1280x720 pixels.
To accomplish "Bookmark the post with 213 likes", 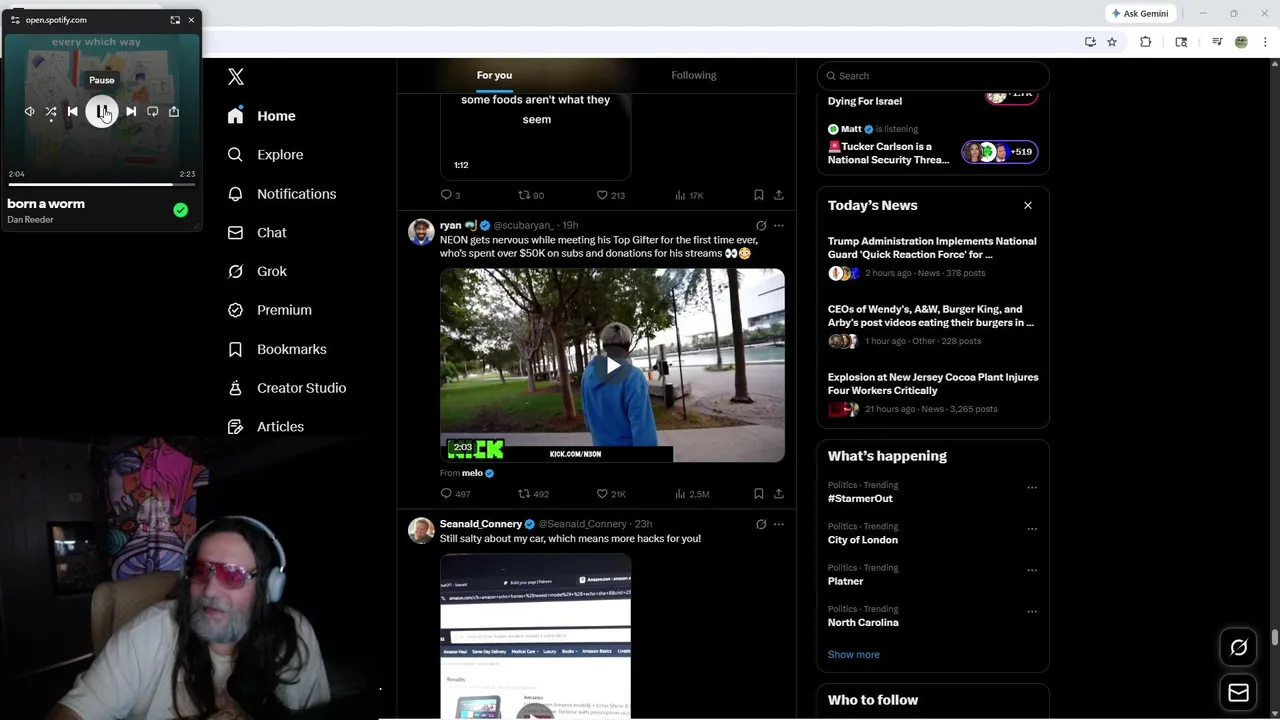I will [758, 195].
